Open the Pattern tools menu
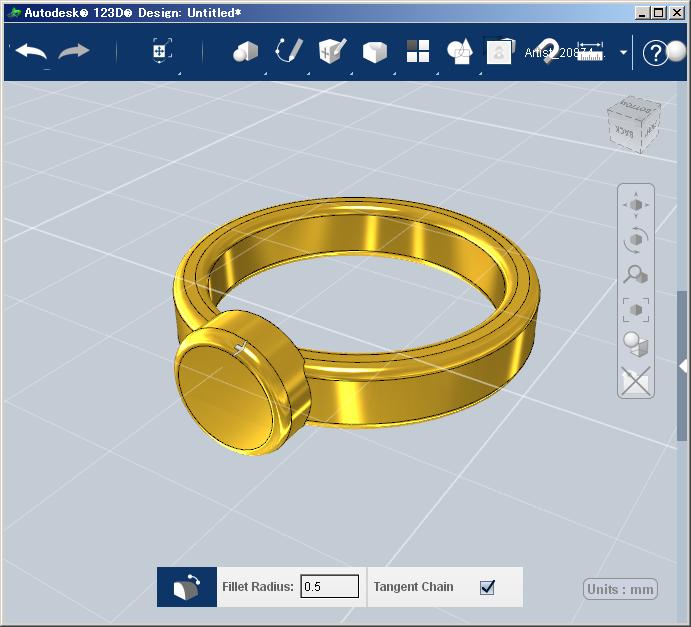The width and height of the screenshot is (691, 627). click(418, 51)
